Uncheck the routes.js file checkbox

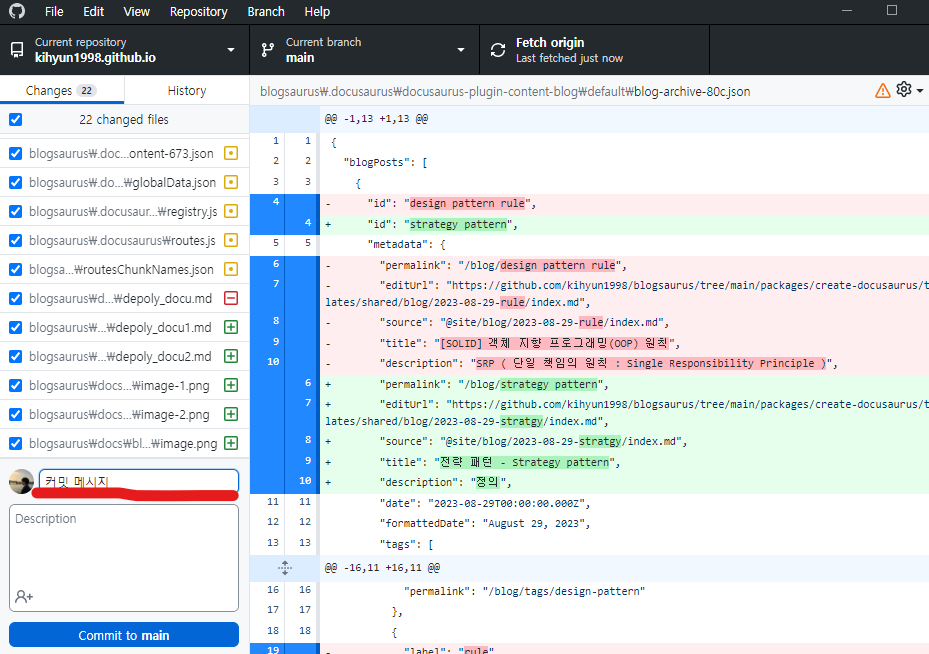(15, 241)
